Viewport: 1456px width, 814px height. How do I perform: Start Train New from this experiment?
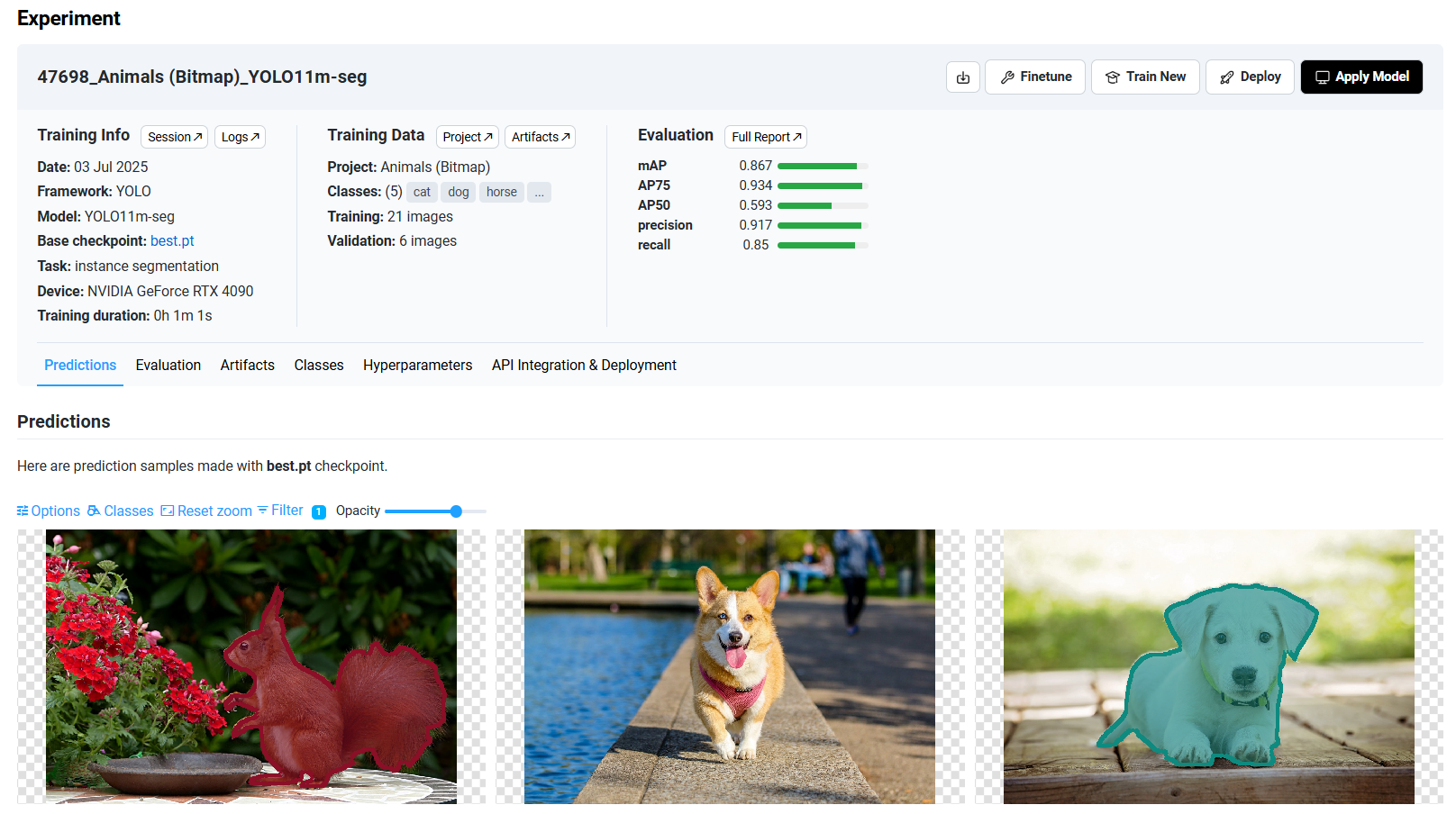click(x=1145, y=77)
